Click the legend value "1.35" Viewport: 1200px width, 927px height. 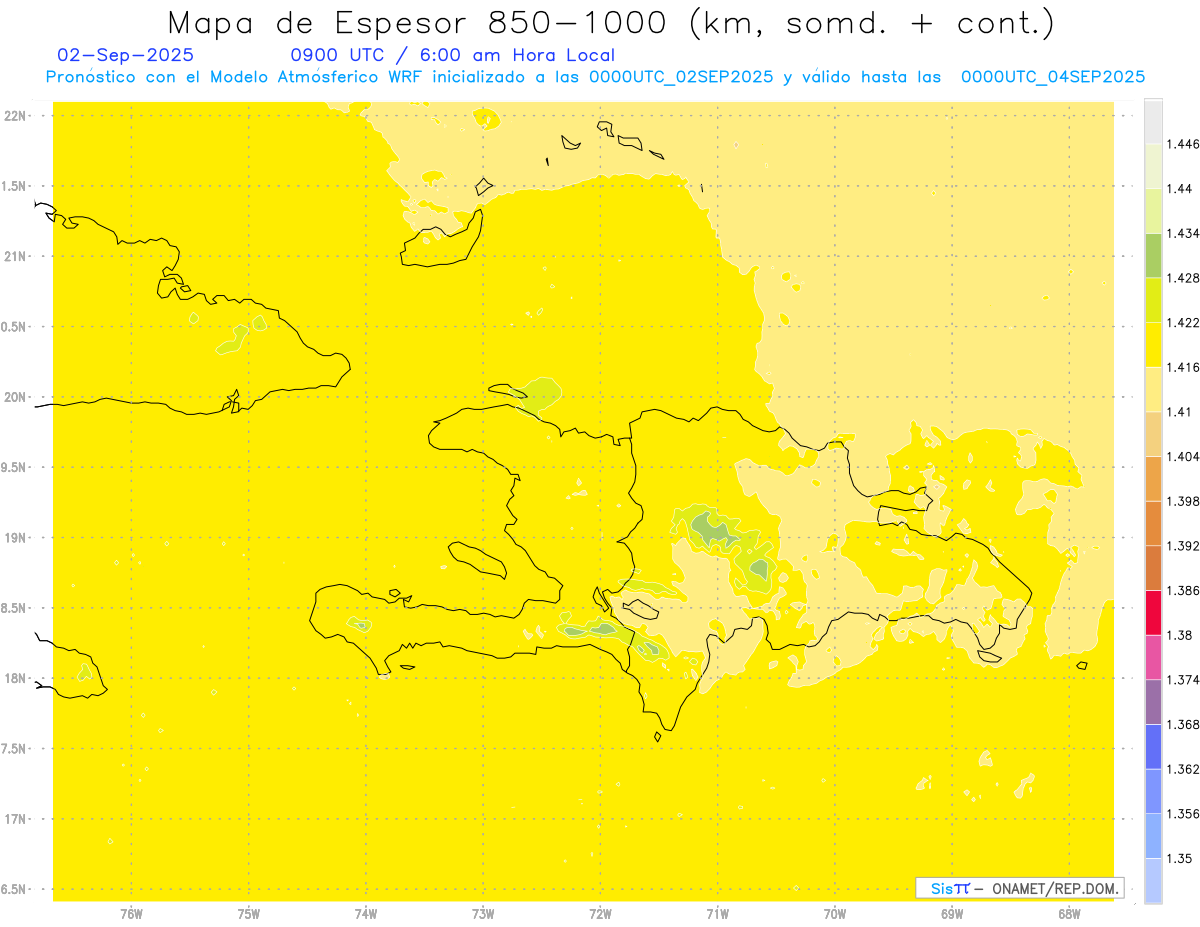[x=1179, y=858]
